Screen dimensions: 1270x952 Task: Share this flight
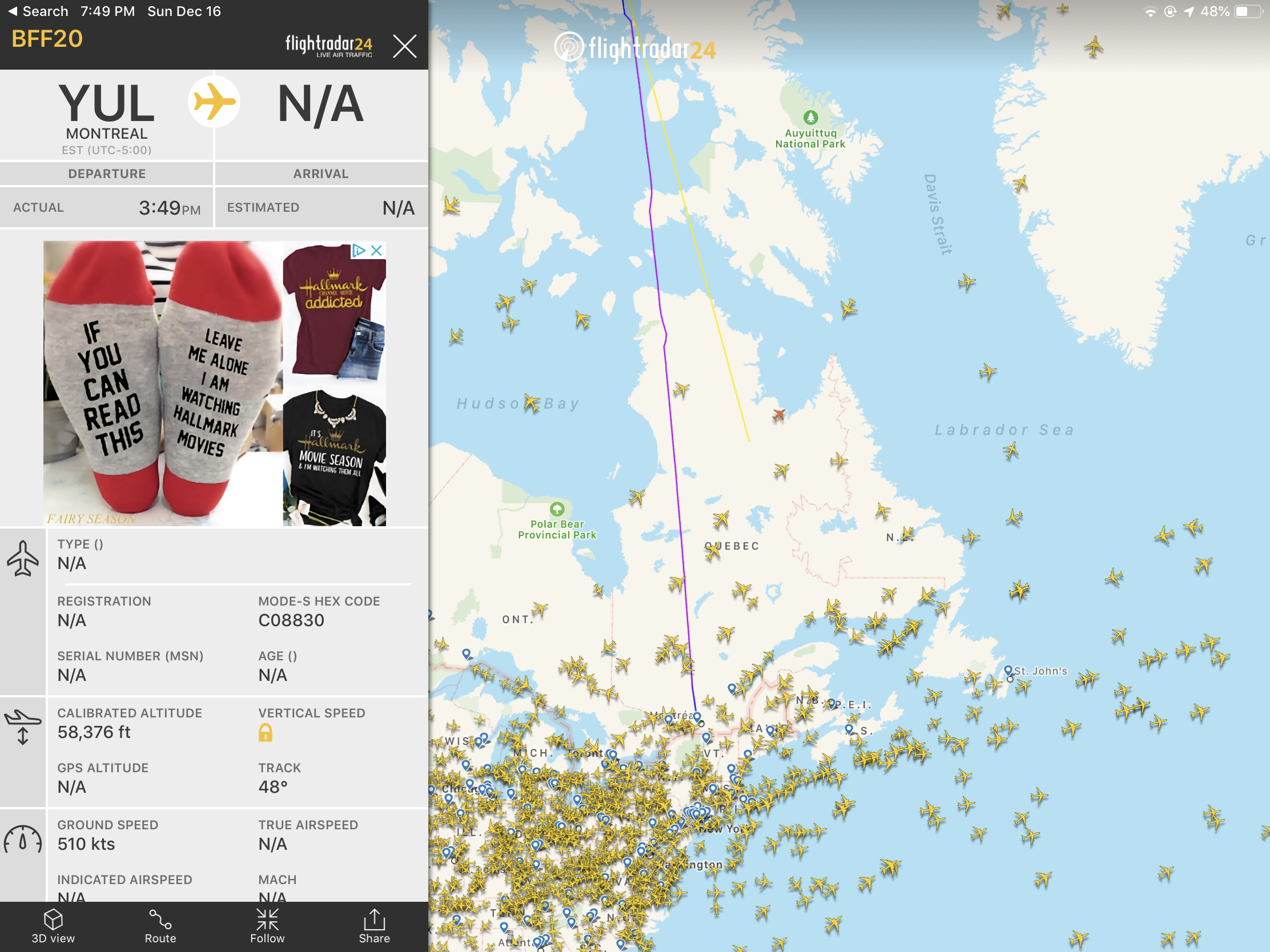click(x=375, y=926)
